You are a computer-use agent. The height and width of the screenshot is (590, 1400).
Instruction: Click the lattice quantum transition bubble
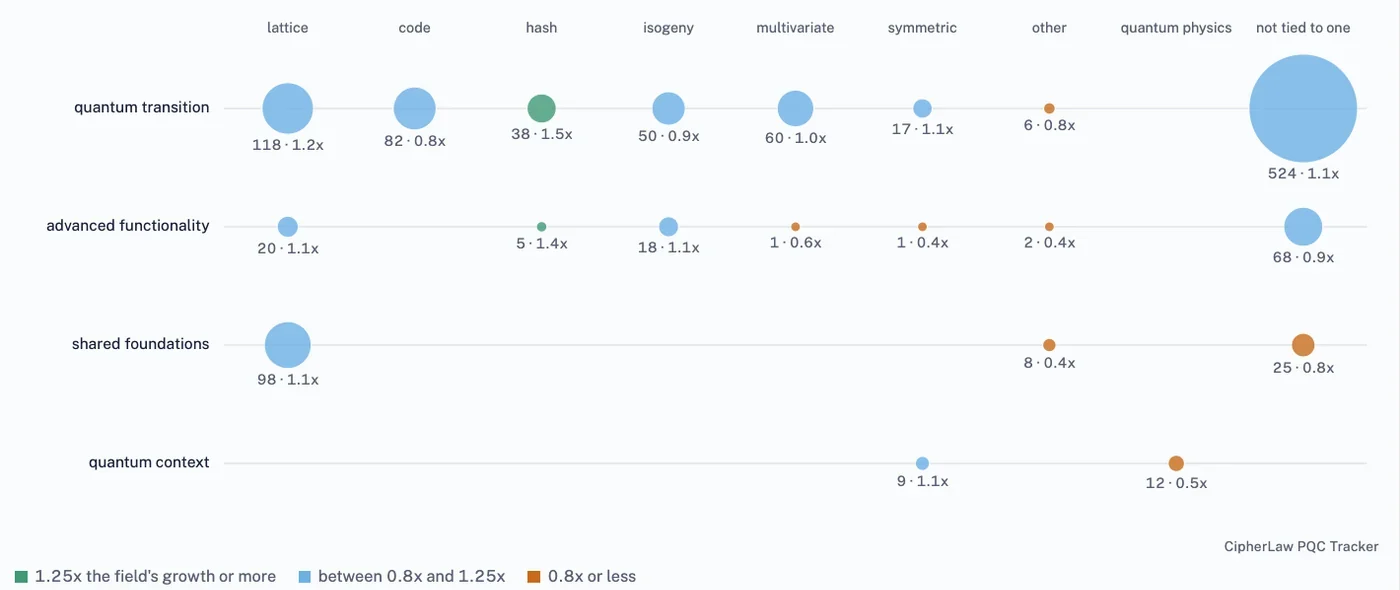click(x=288, y=108)
